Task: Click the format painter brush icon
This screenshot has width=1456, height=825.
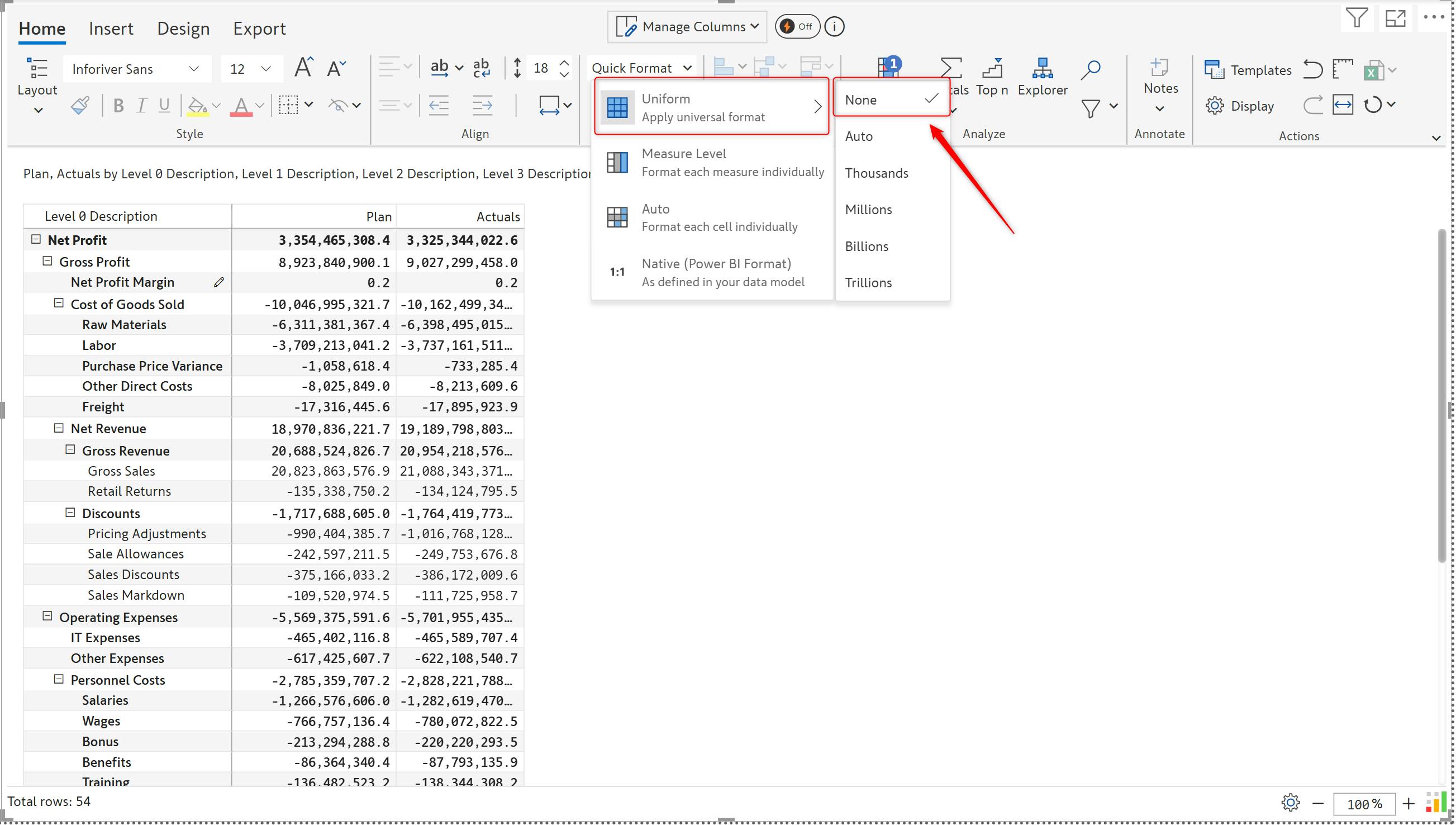Action: (x=80, y=106)
